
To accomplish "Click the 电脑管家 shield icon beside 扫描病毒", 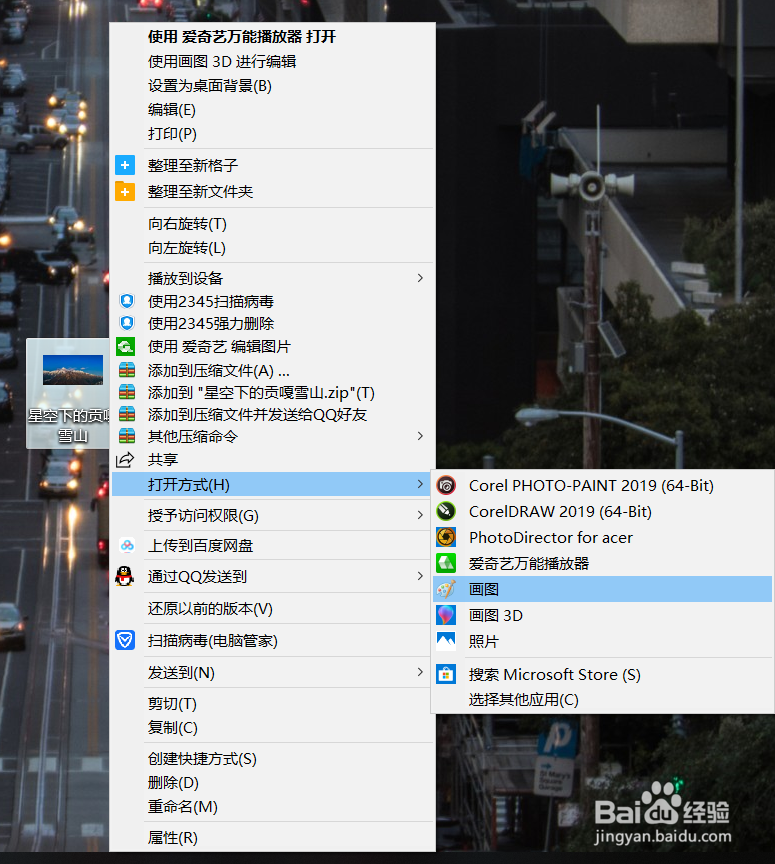I will [125, 640].
